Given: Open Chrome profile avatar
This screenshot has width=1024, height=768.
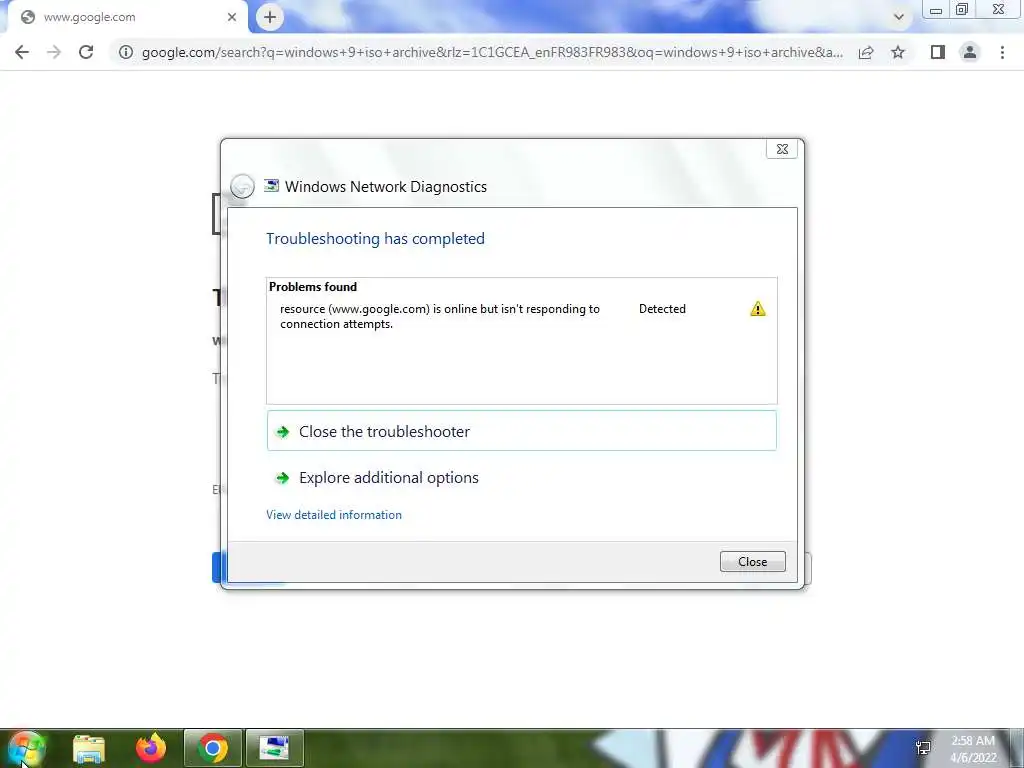Looking at the screenshot, I should 970,52.
